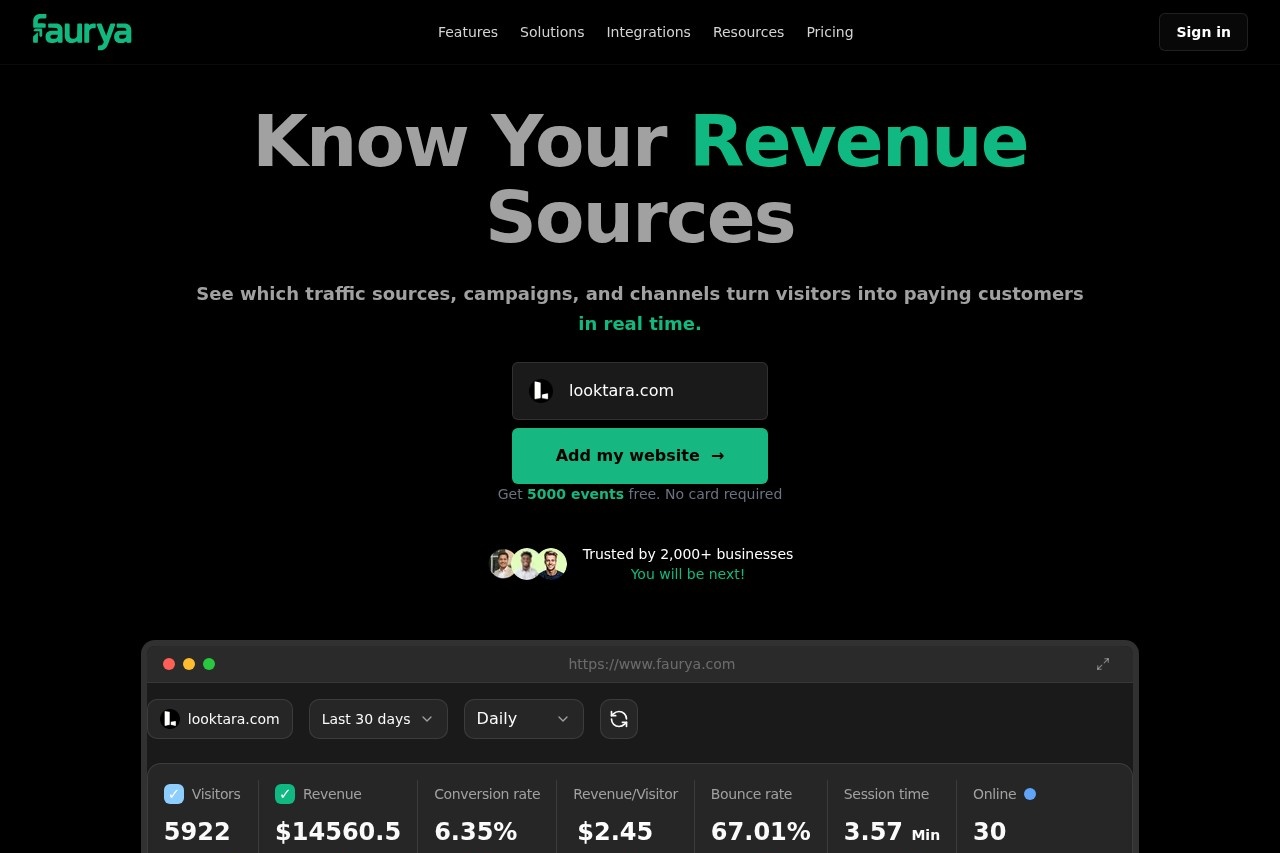The width and height of the screenshot is (1280, 853).
Task: Click the customer avatars group
Action: click(528, 564)
